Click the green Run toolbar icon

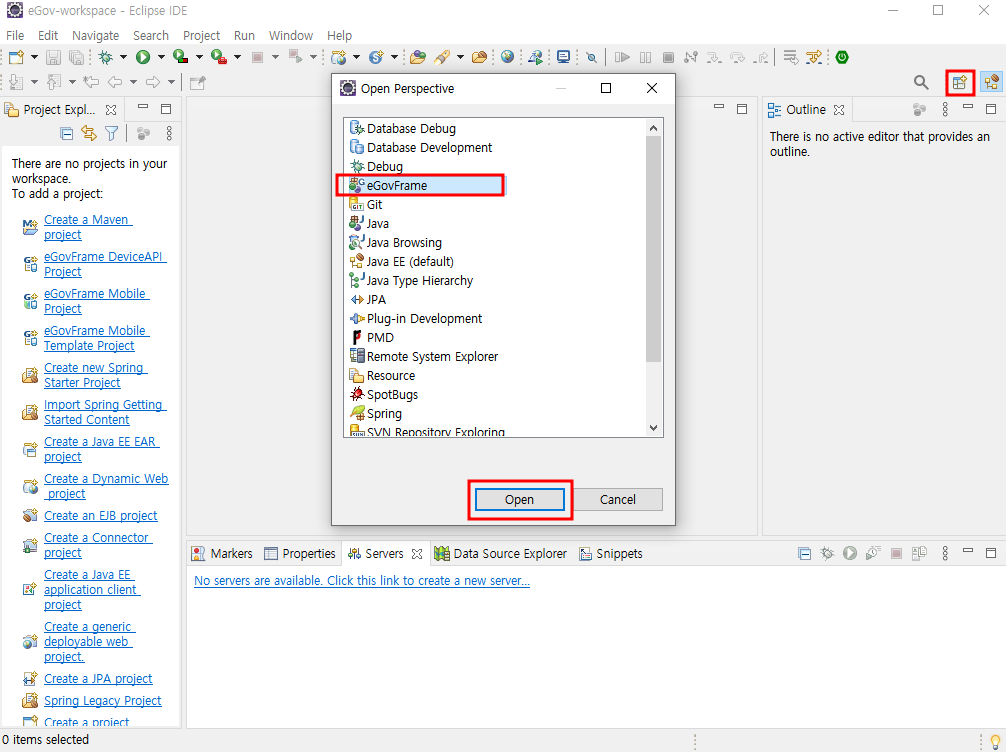coord(143,57)
